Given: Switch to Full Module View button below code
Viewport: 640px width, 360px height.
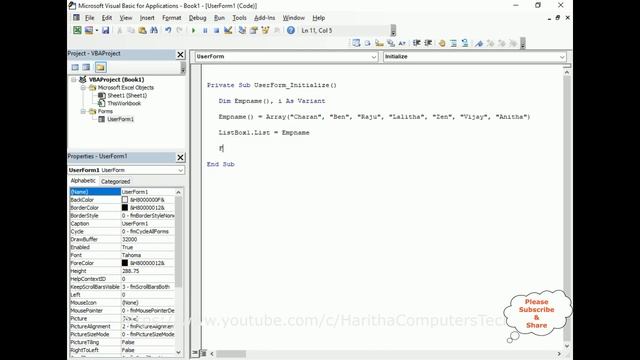Looking at the screenshot, I should [x=203, y=353].
